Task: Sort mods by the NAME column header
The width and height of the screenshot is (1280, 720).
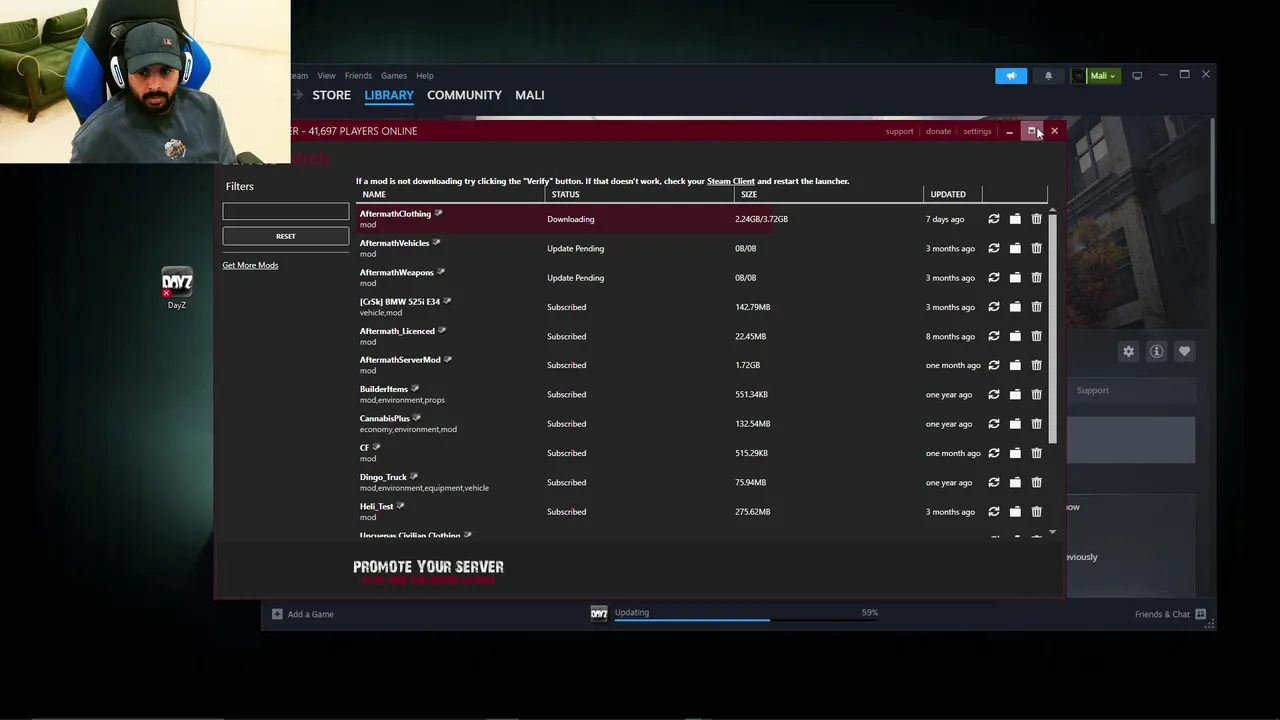Action: point(374,194)
